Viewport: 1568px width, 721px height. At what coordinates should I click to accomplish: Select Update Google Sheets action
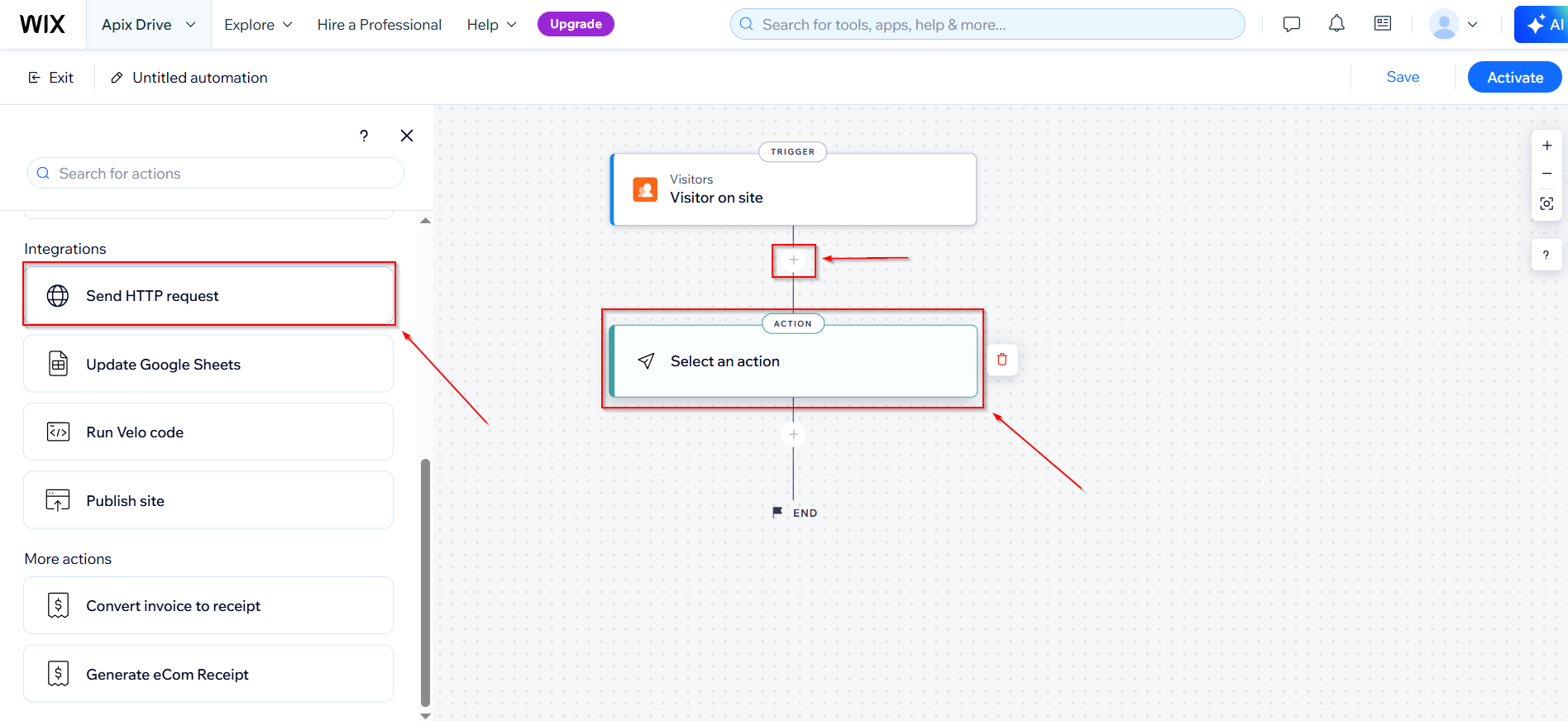click(x=208, y=364)
